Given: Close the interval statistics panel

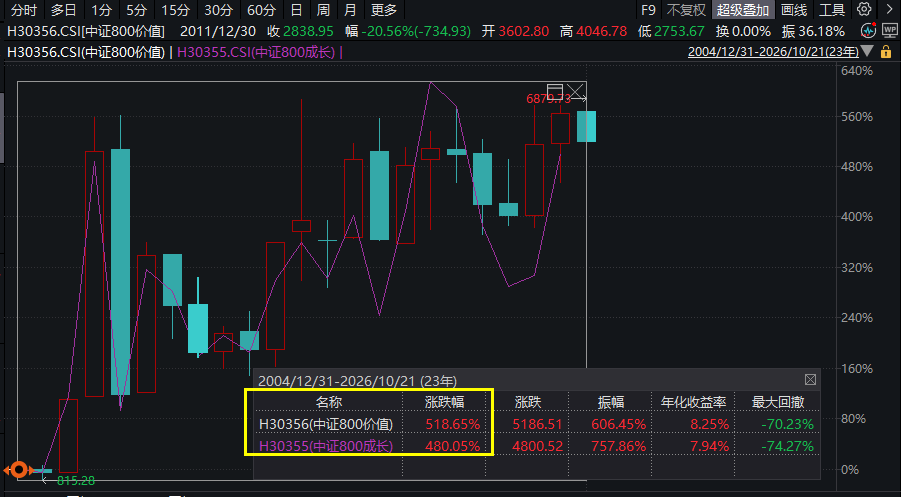Looking at the screenshot, I should coord(810,380).
